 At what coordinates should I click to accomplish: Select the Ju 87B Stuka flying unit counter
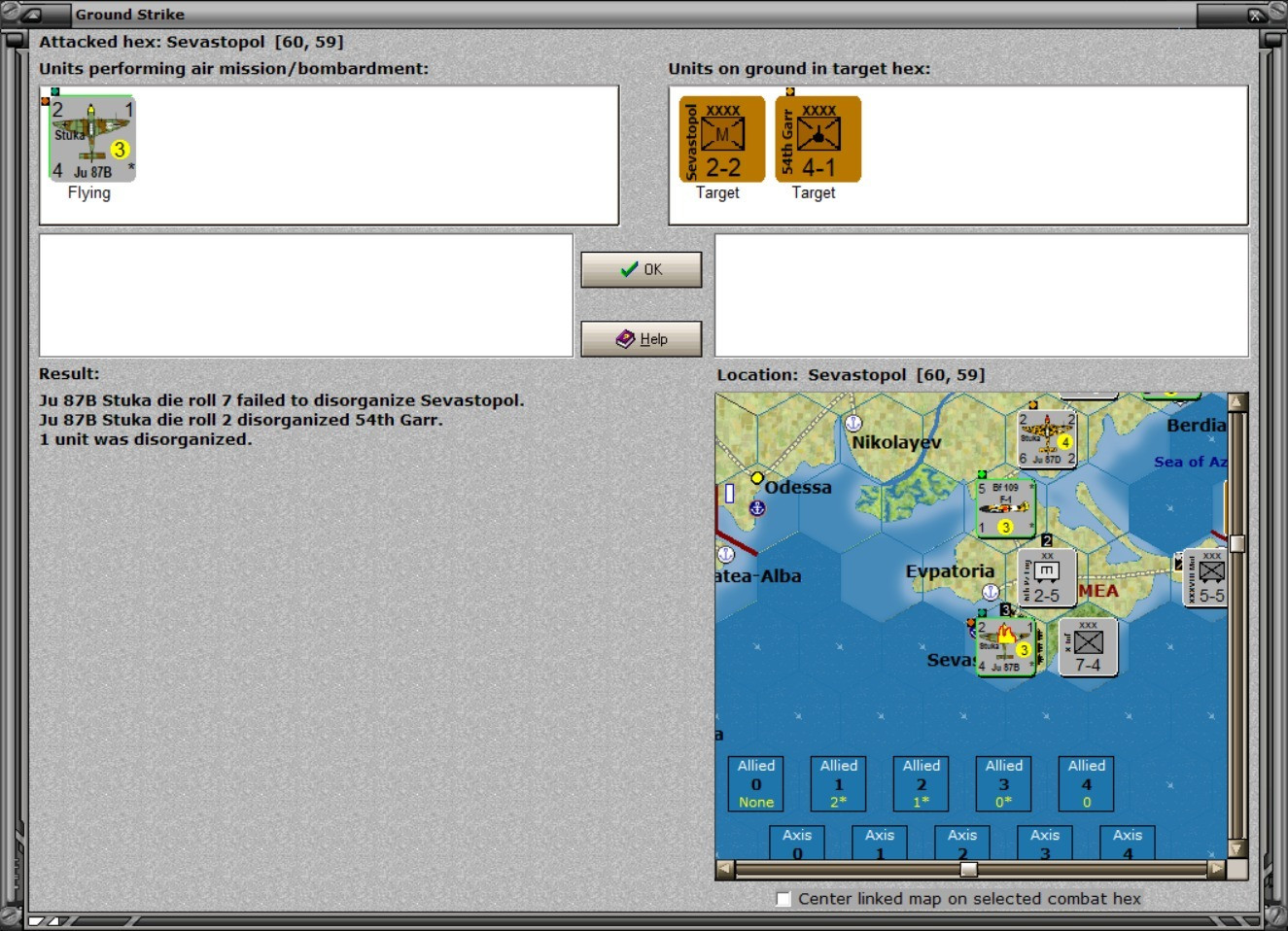[92, 139]
